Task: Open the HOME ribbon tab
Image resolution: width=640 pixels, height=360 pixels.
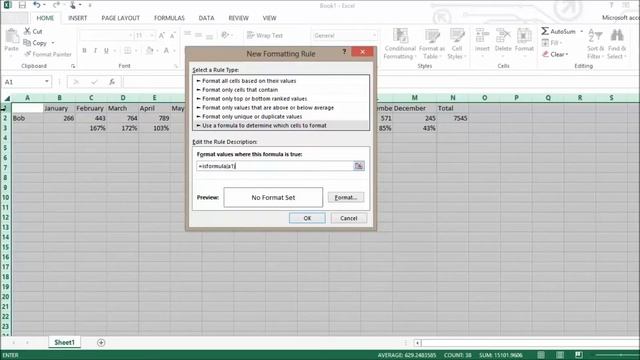Action: click(x=45, y=18)
